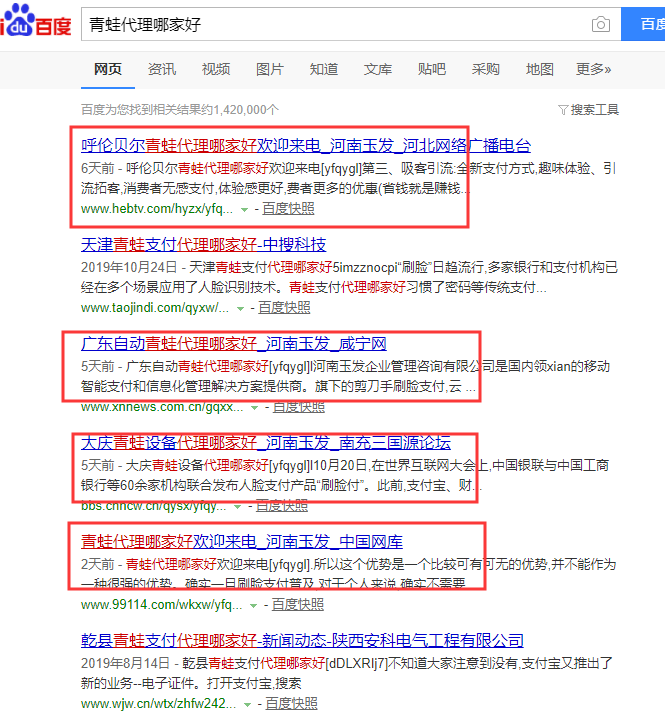The height and width of the screenshot is (721, 665).
Task: Switch to the 地图 tab
Action: pos(539,69)
